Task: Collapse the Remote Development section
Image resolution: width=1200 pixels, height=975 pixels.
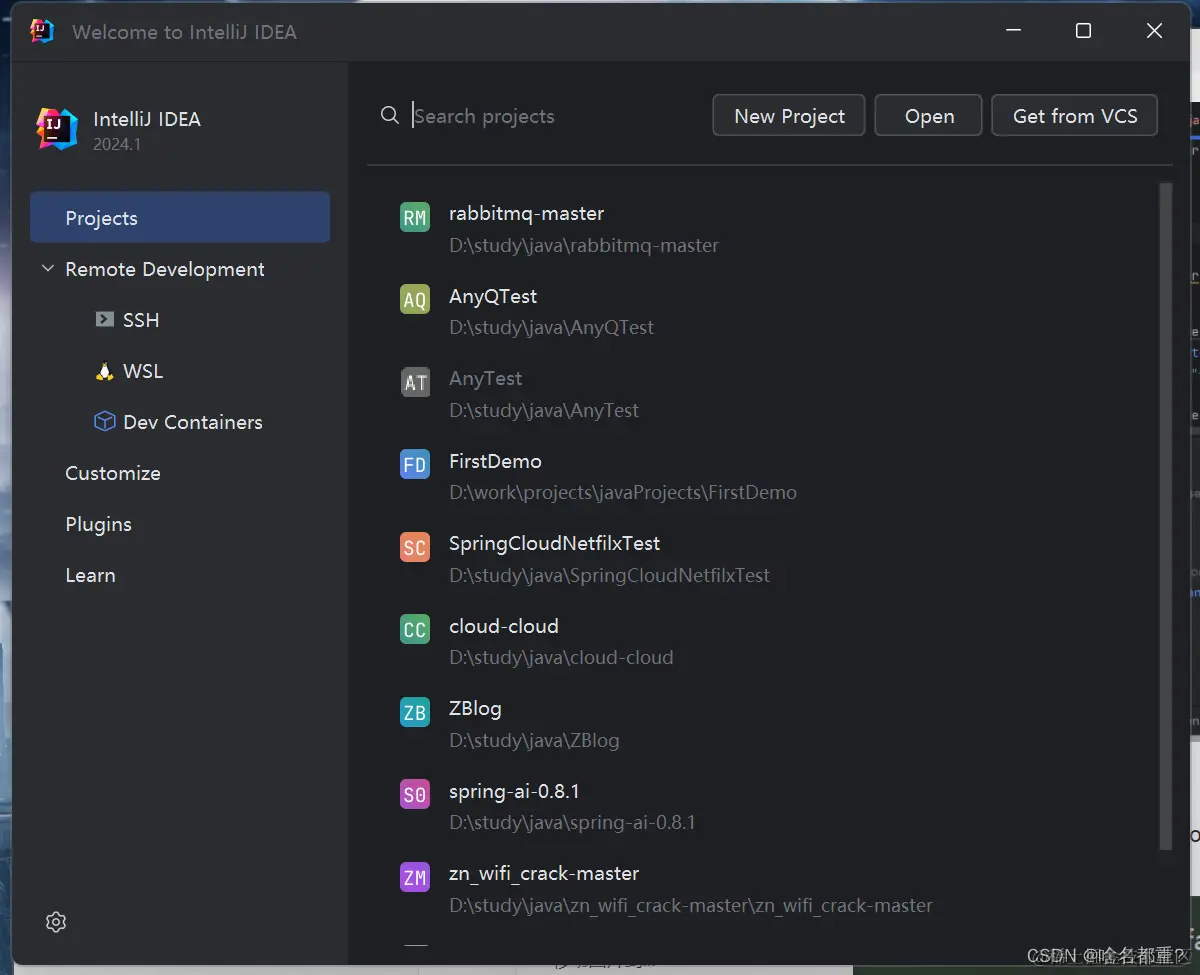Action: (47, 269)
